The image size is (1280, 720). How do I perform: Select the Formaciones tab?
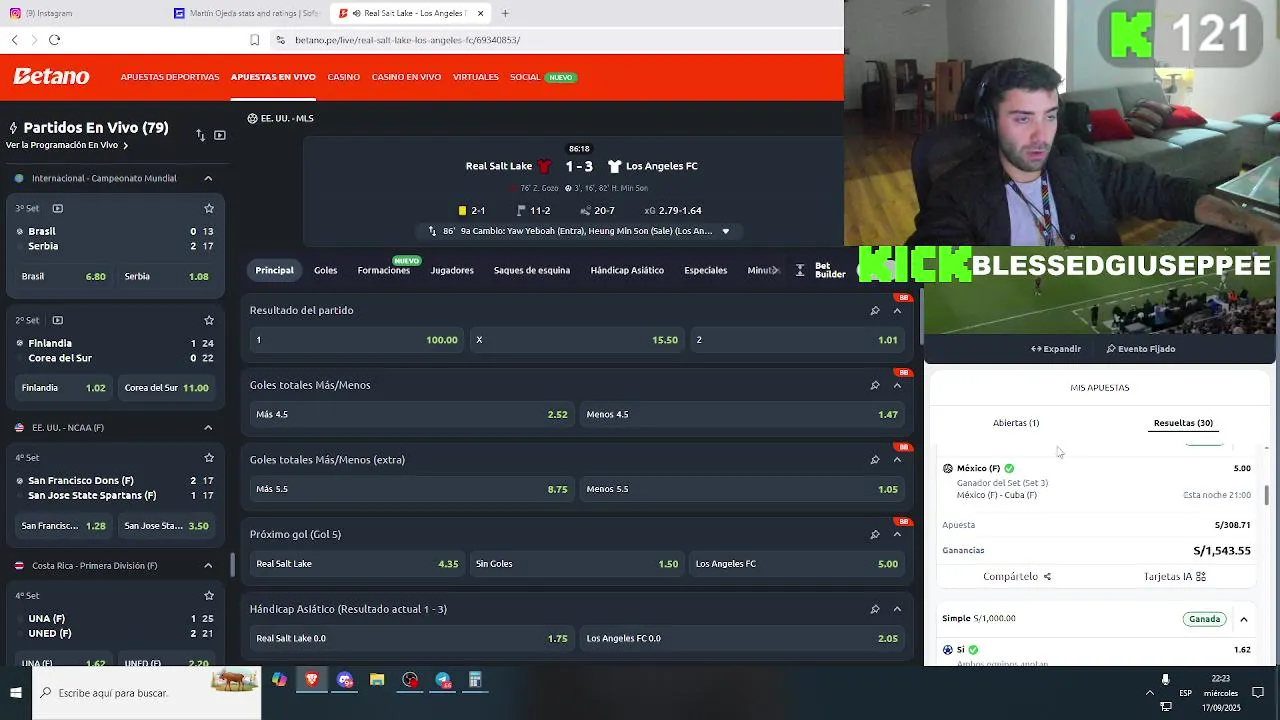coord(384,270)
